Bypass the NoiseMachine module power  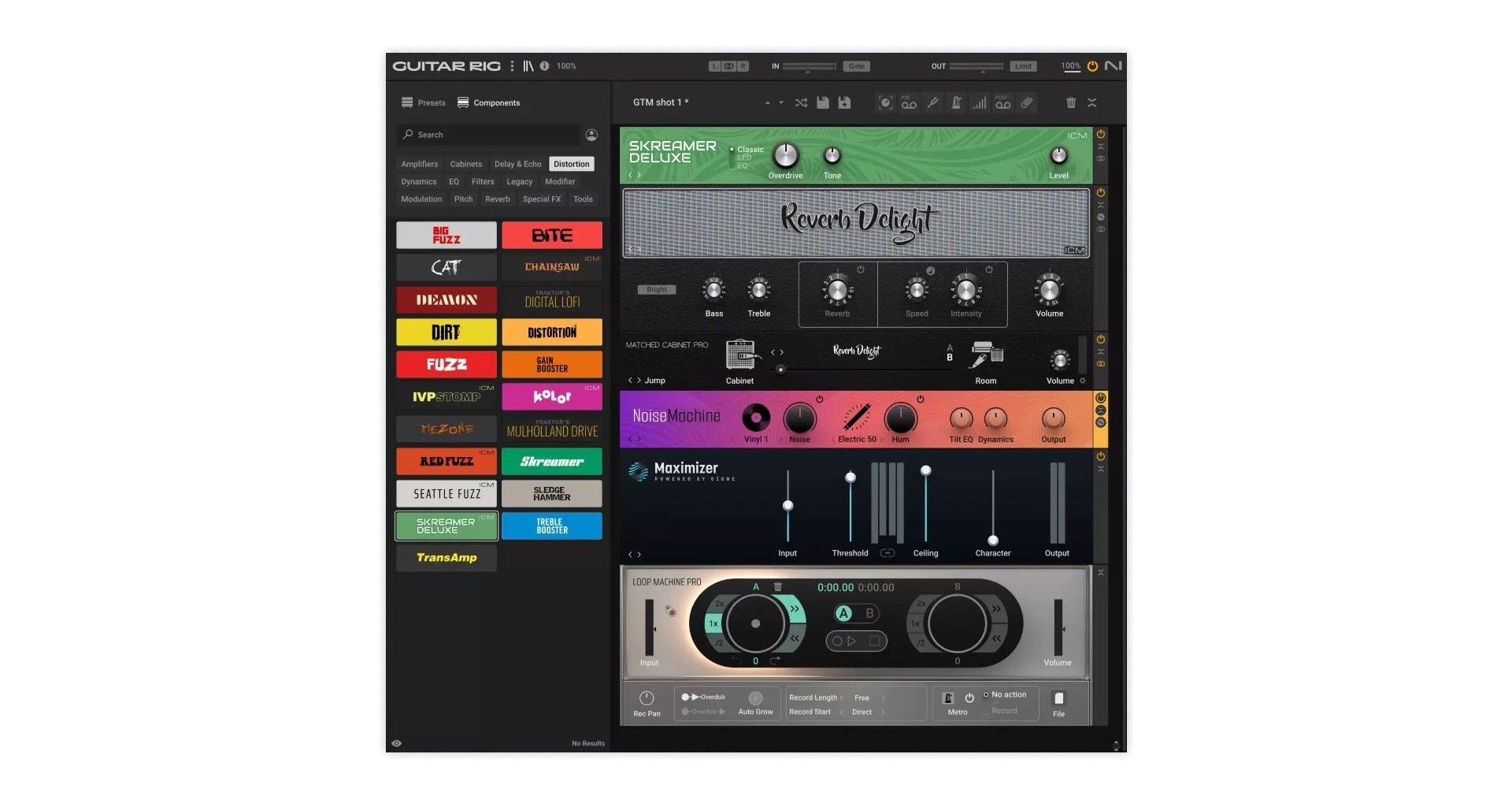click(1101, 398)
